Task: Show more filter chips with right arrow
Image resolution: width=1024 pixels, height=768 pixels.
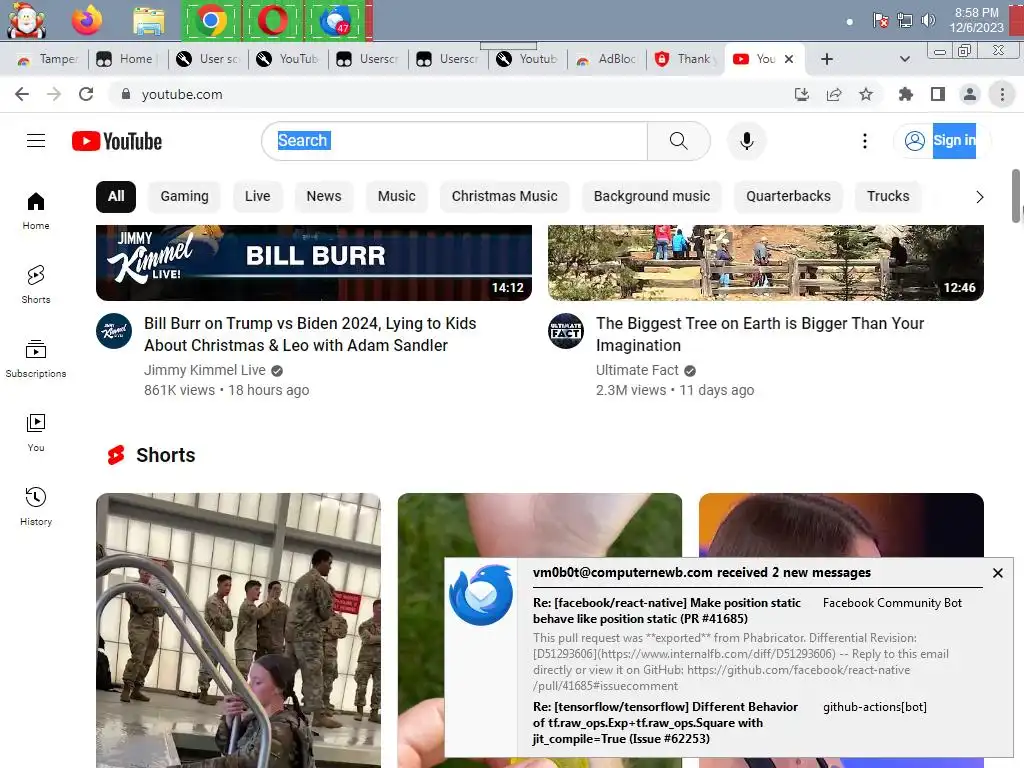Action: (979, 197)
